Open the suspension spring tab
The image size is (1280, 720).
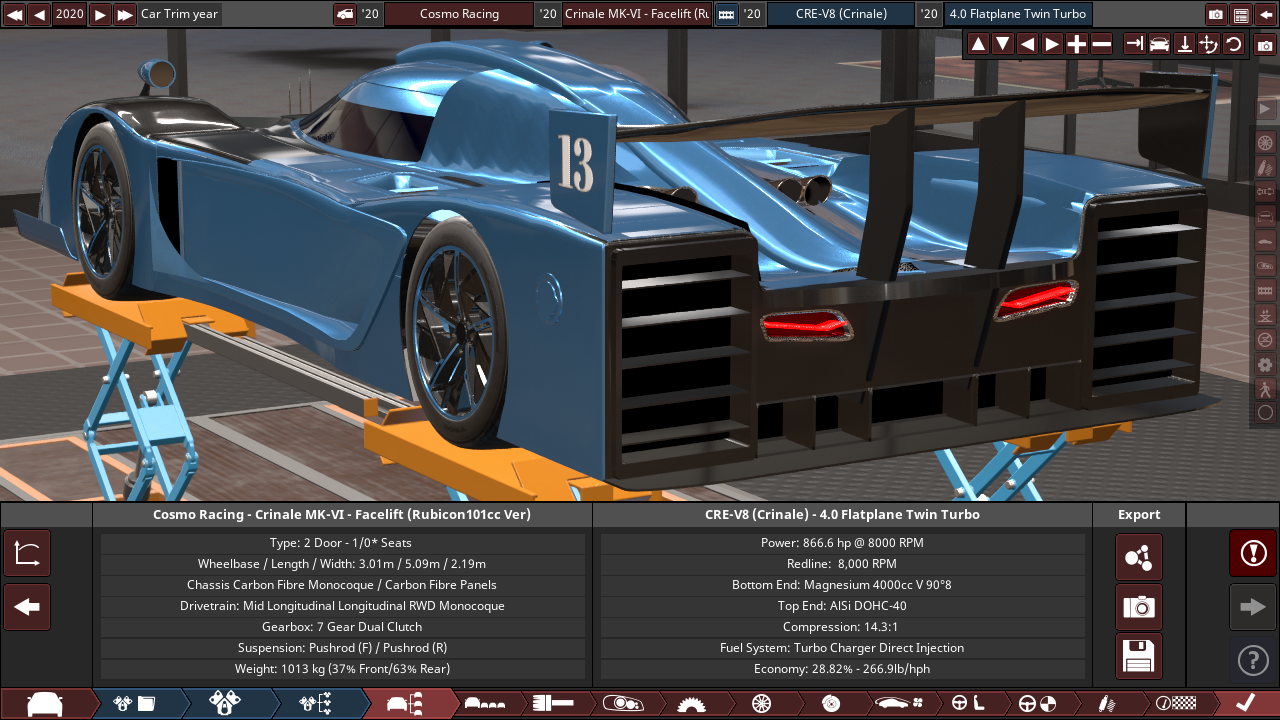pyautogui.click(x=1107, y=704)
